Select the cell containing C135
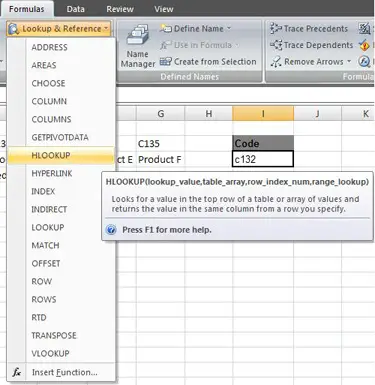375x385 pixels. (x=160, y=143)
